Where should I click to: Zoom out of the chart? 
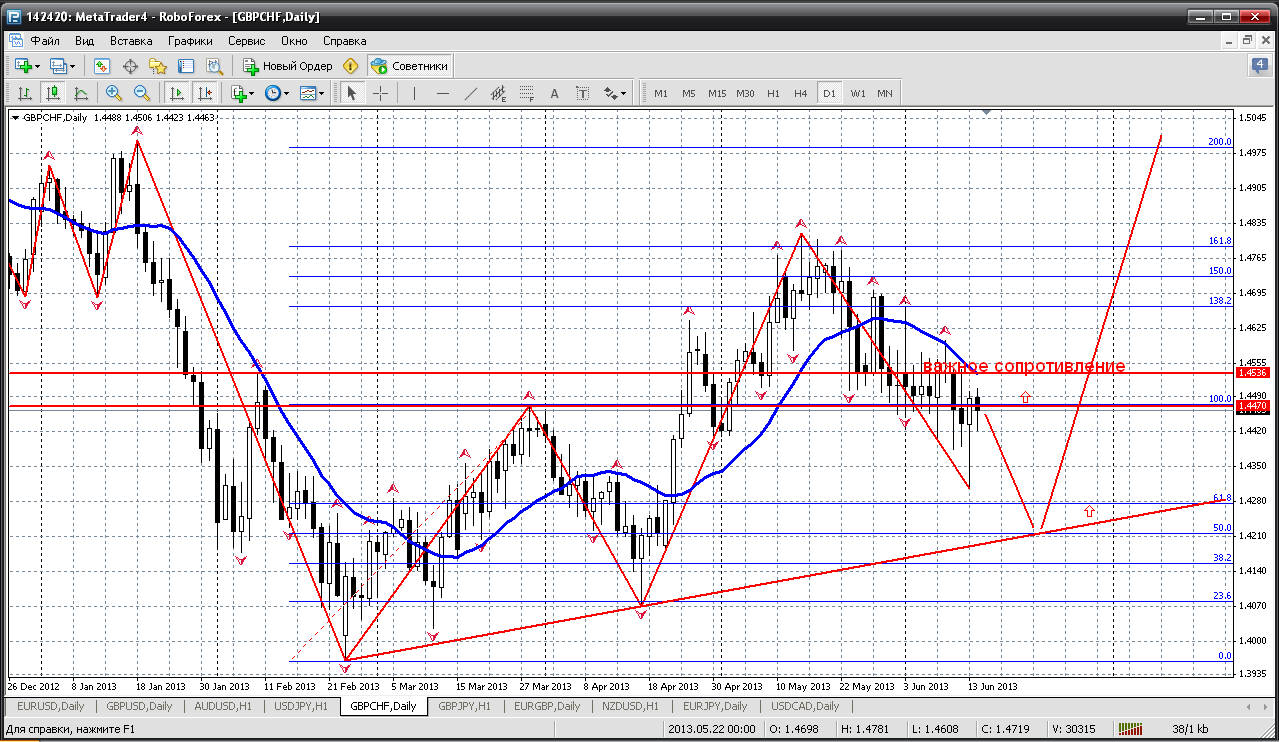[x=141, y=93]
